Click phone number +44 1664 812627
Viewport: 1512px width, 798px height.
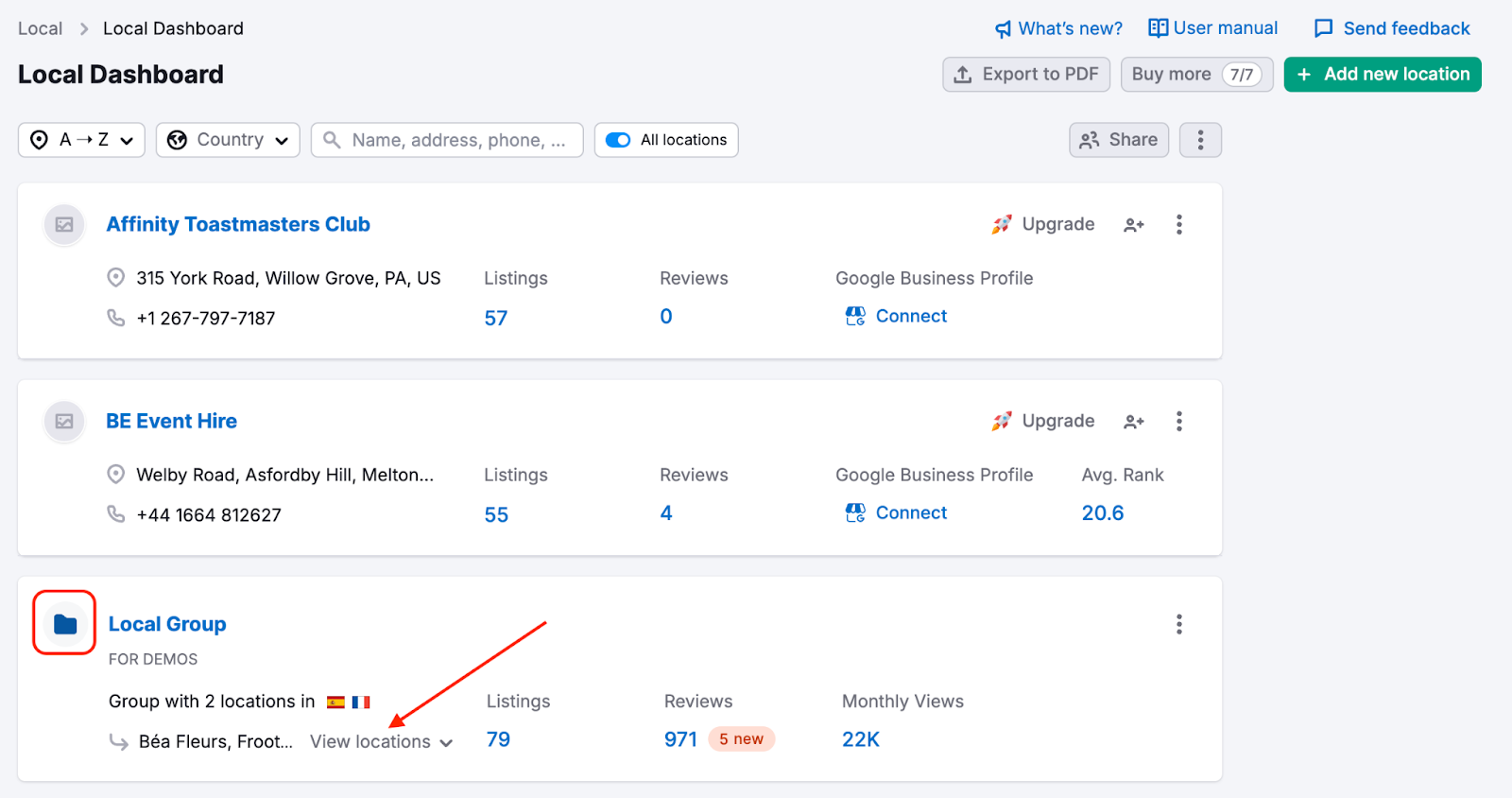209,515
